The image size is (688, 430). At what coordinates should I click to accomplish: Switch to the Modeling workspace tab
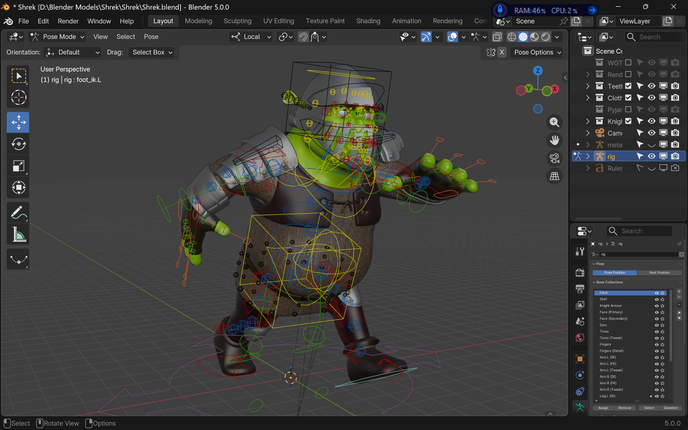pyautogui.click(x=198, y=21)
